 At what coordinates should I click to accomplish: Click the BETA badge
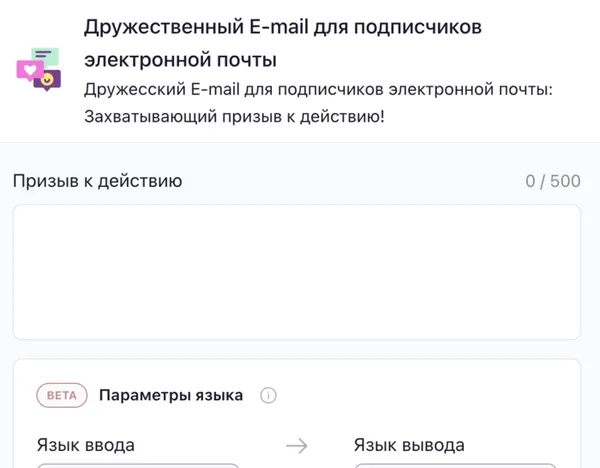61,395
